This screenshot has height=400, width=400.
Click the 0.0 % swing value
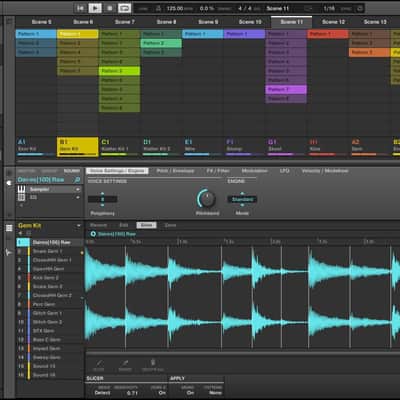pos(207,8)
